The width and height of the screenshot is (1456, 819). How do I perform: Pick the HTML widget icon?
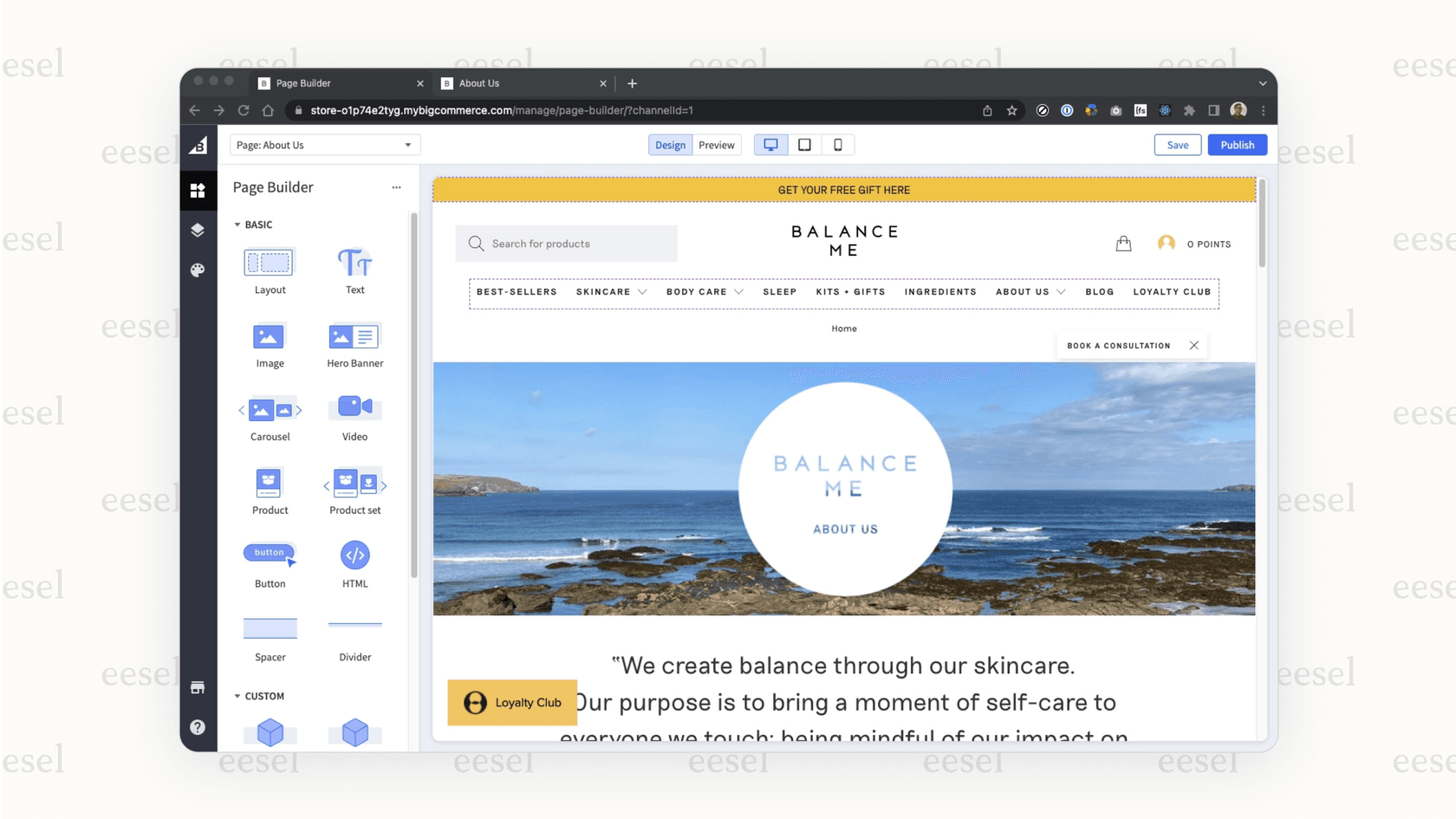[x=354, y=556]
